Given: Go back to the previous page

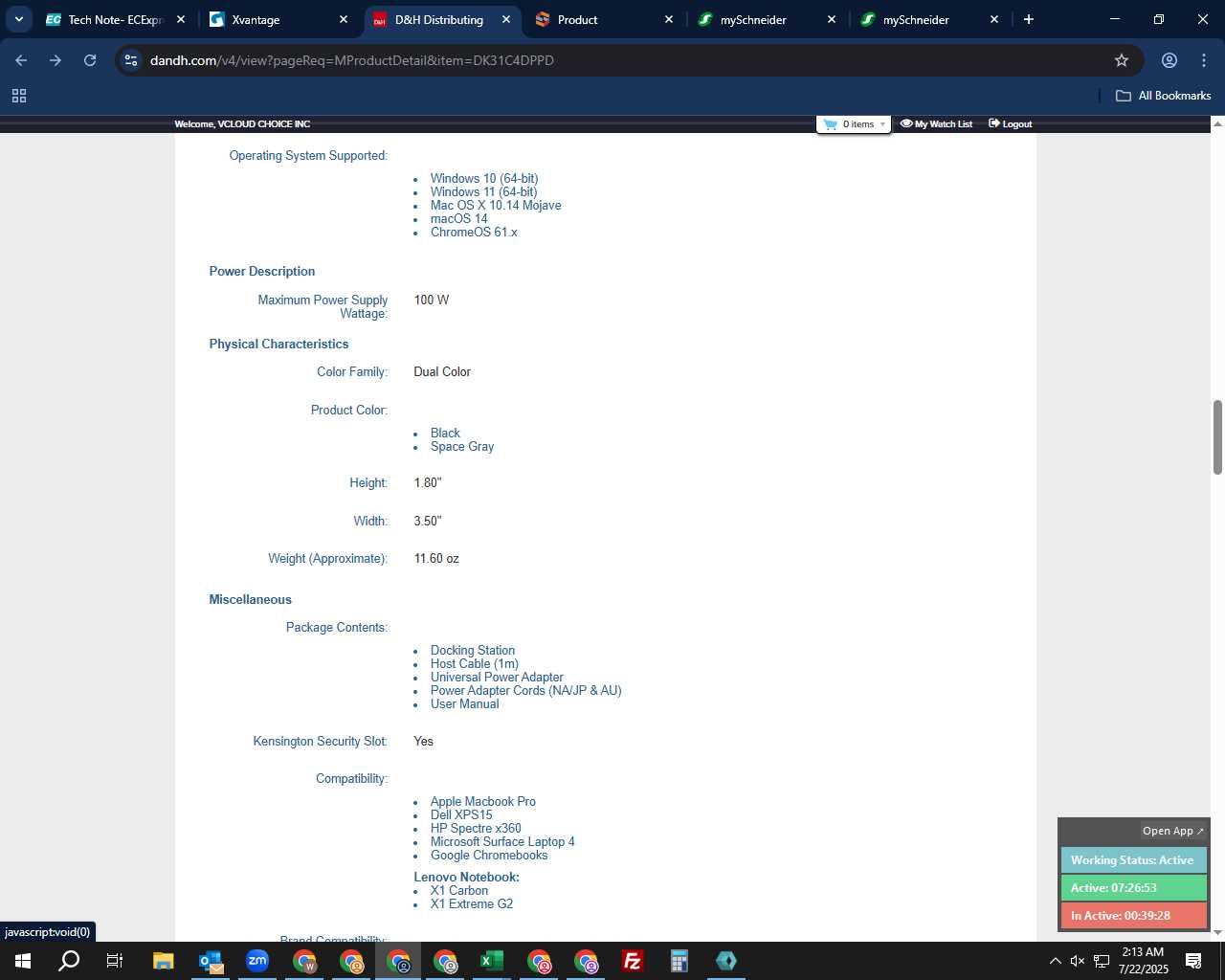Looking at the screenshot, I should (21, 60).
